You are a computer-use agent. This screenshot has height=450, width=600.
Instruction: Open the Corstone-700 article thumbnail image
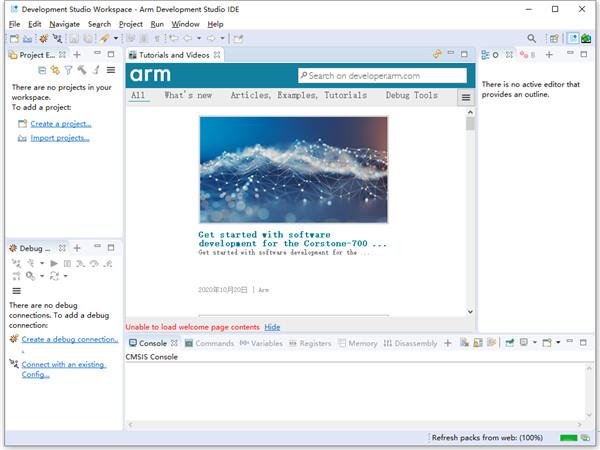[x=292, y=169]
